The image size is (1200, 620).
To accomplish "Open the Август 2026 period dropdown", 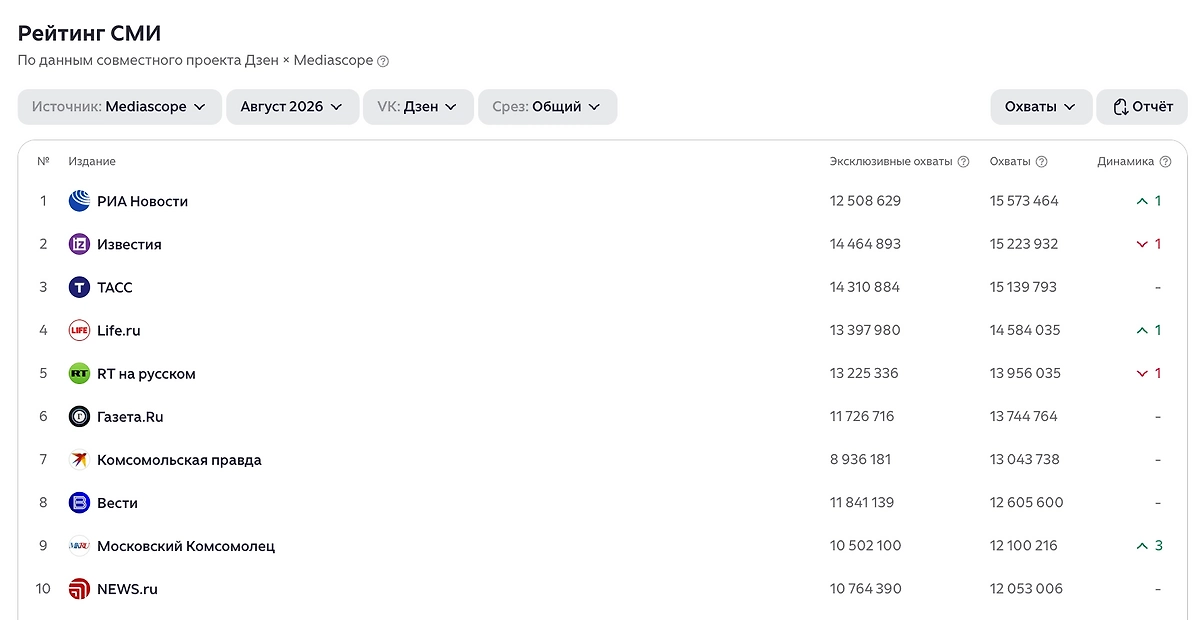I will coord(292,107).
